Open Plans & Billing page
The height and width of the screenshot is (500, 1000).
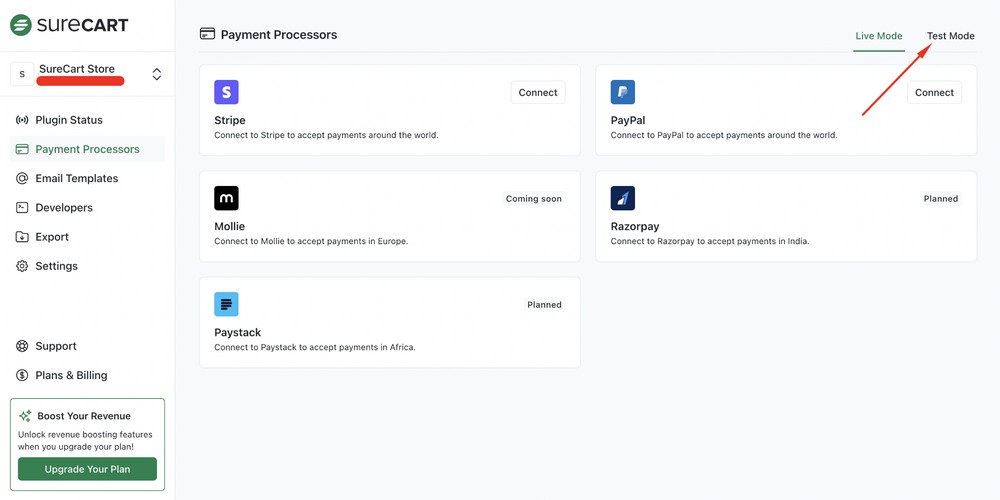(70, 375)
